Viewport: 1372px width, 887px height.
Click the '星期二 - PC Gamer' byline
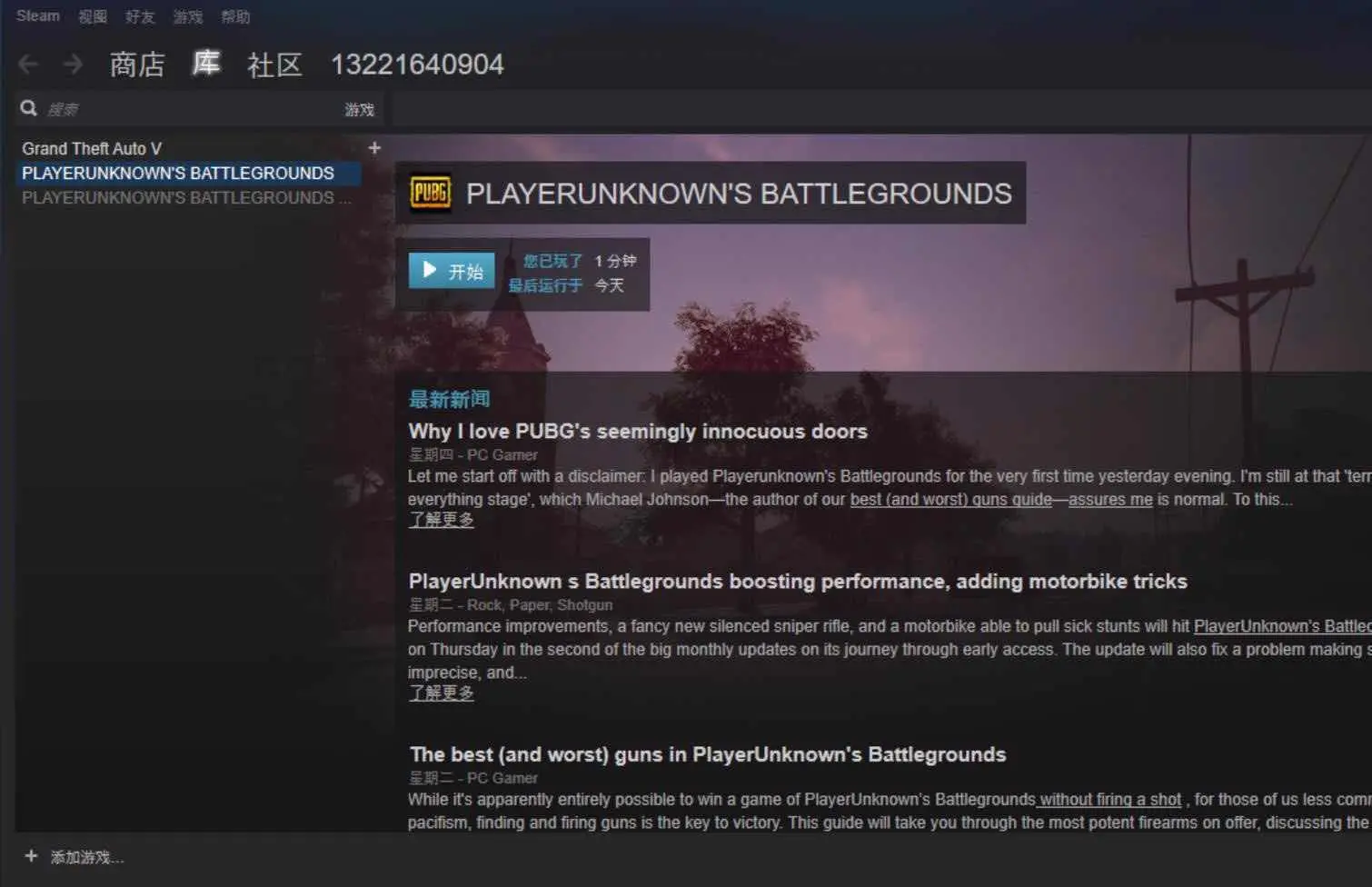[x=472, y=778]
